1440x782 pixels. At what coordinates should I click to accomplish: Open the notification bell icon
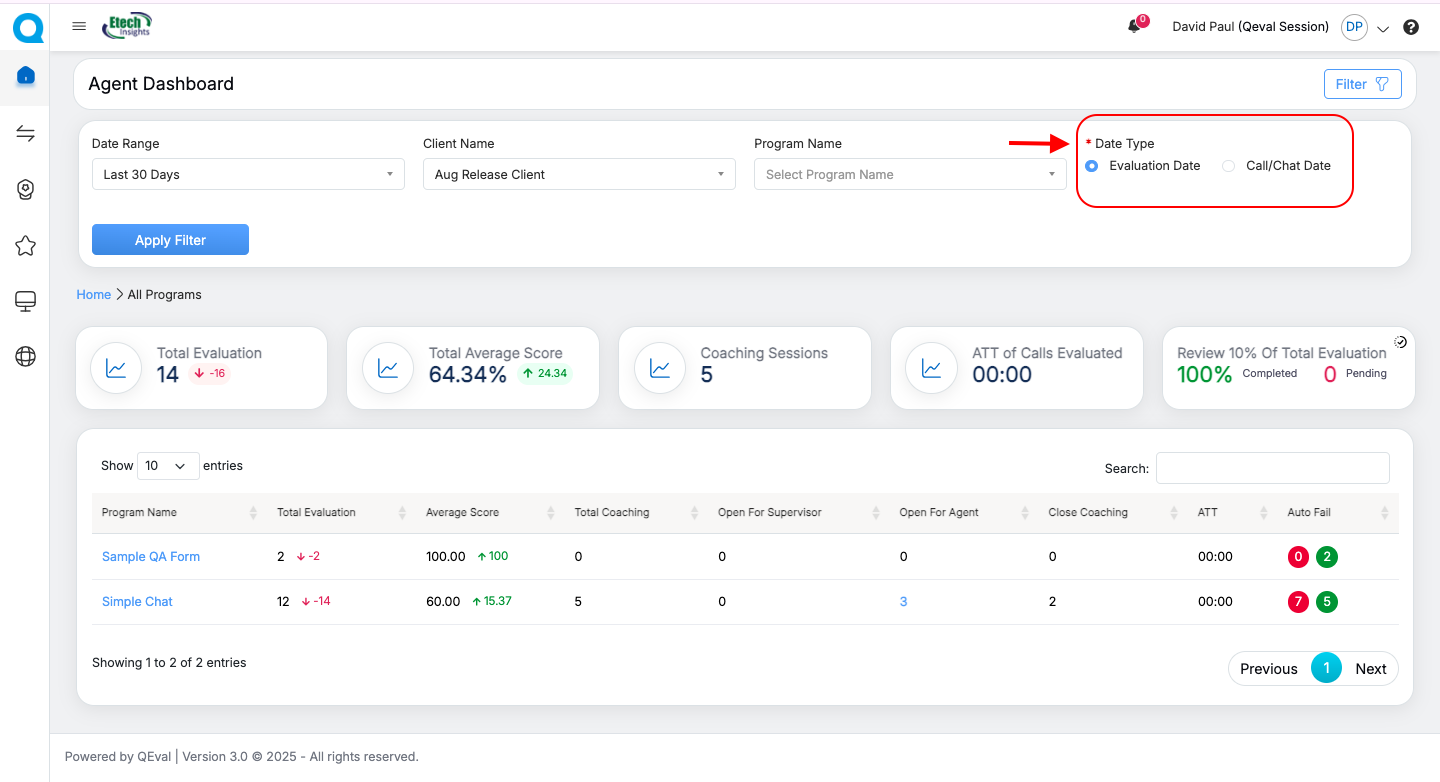[x=1134, y=27]
